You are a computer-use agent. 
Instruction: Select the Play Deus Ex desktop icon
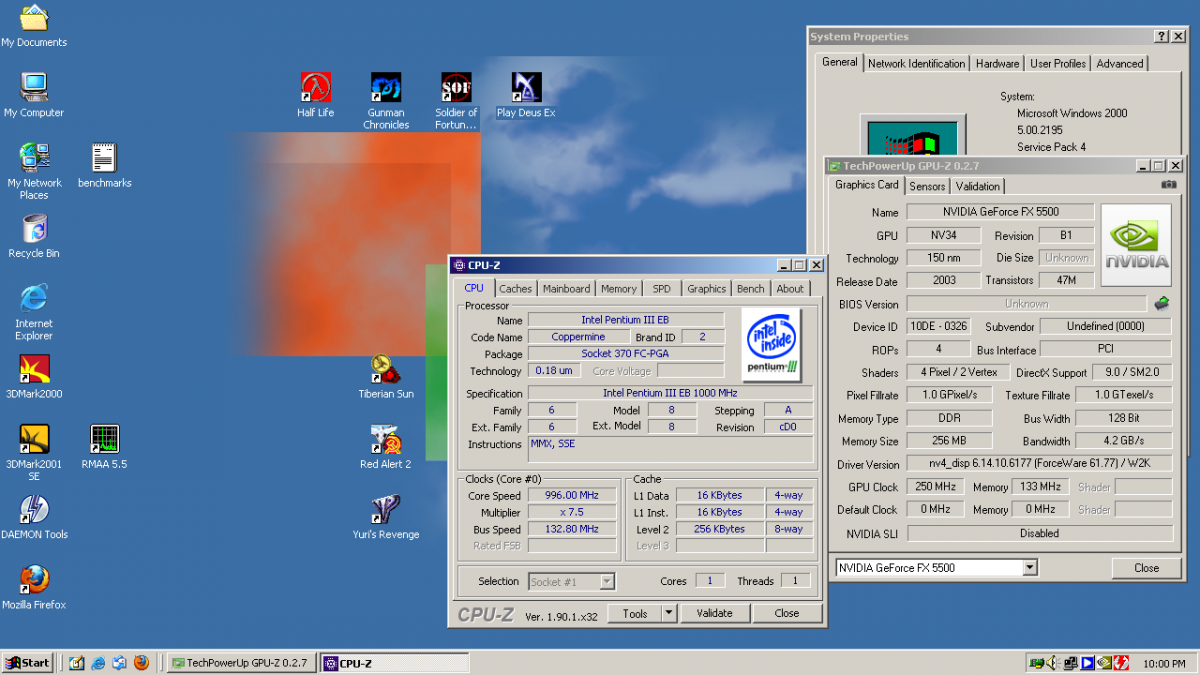click(x=526, y=88)
